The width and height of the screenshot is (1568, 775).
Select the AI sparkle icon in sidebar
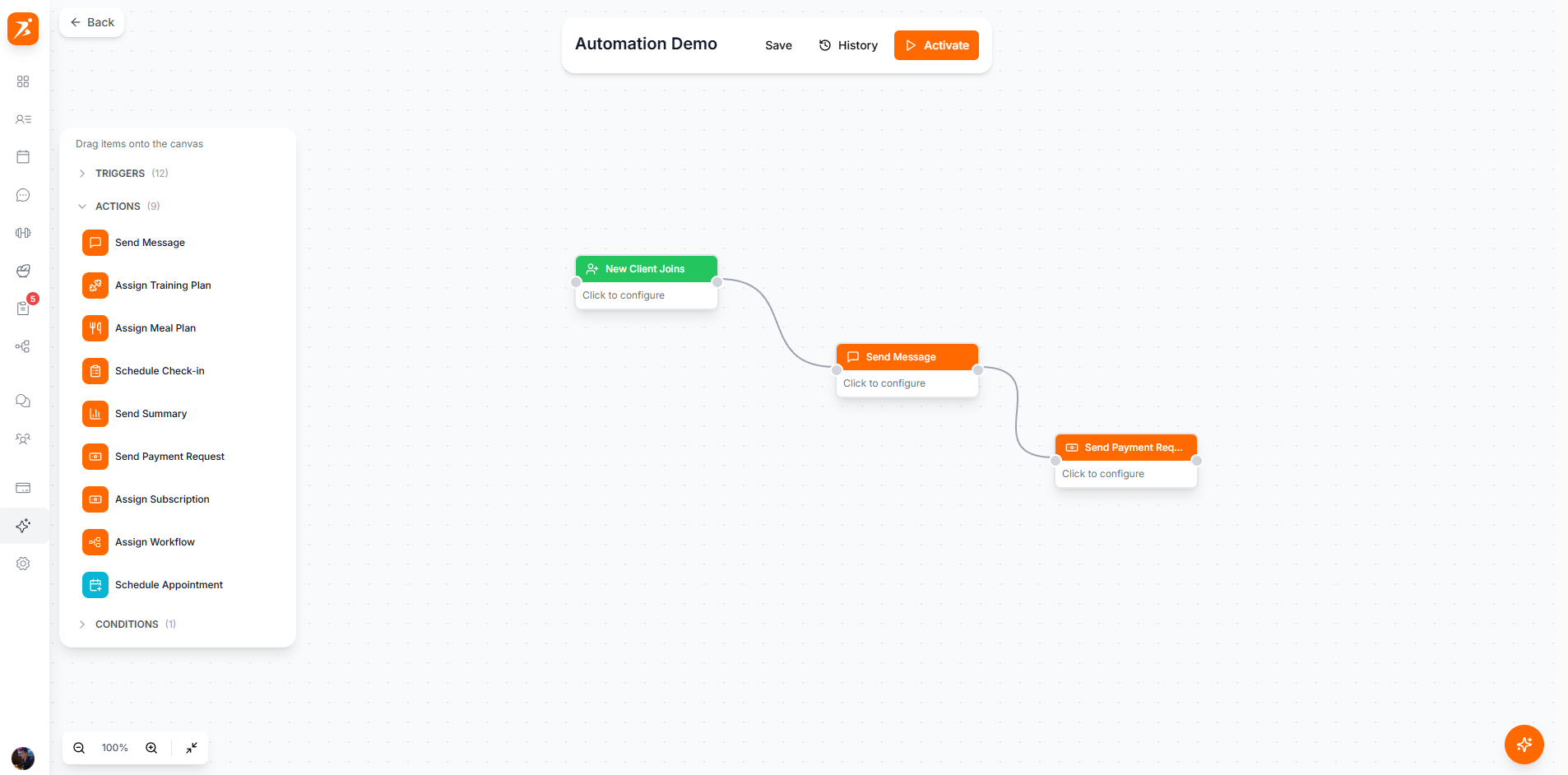tap(23, 525)
